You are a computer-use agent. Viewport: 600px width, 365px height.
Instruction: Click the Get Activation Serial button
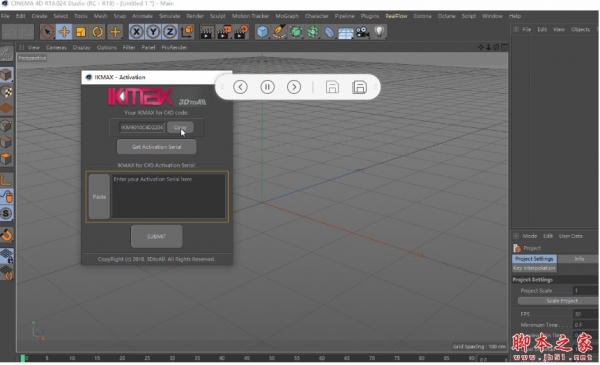point(157,147)
